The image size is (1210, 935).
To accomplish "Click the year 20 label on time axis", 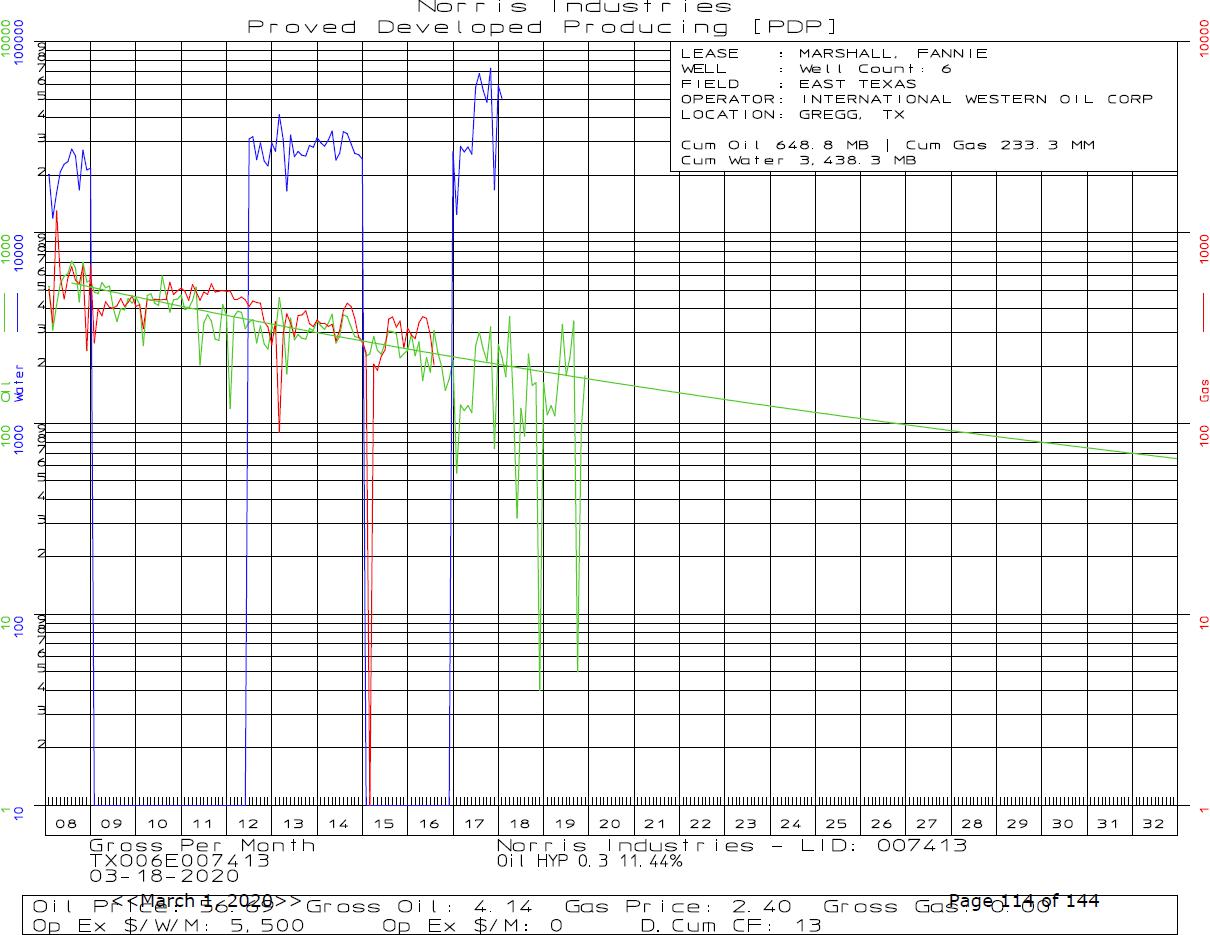I will point(610,824).
